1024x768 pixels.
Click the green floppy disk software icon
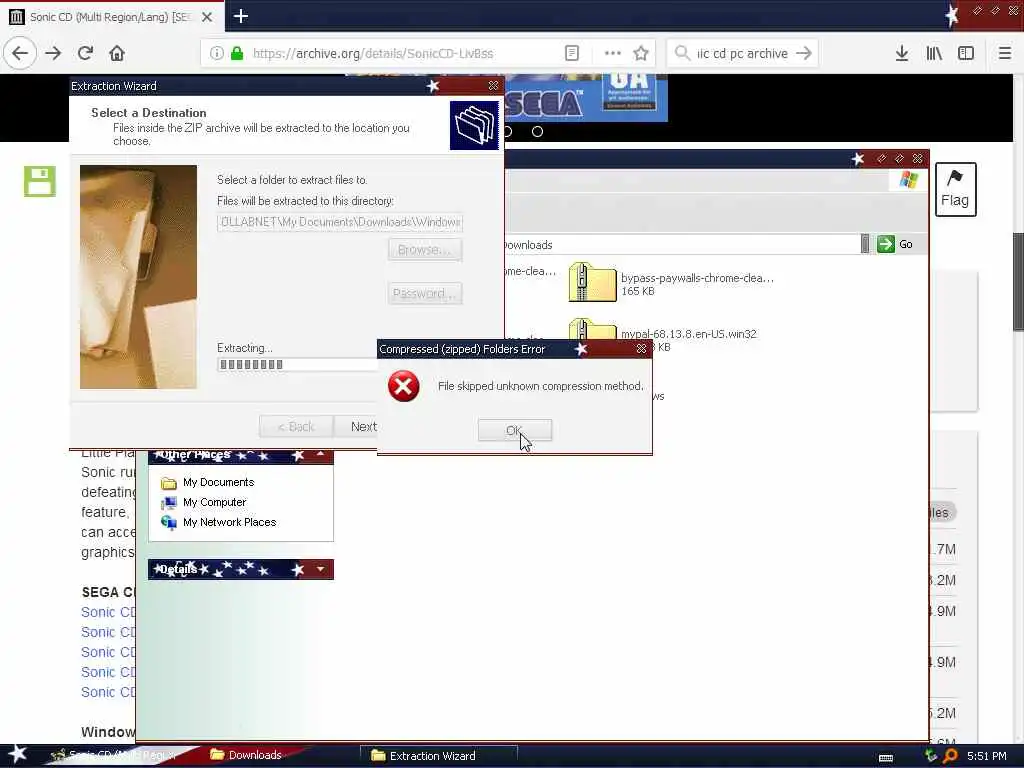pyautogui.click(x=40, y=181)
